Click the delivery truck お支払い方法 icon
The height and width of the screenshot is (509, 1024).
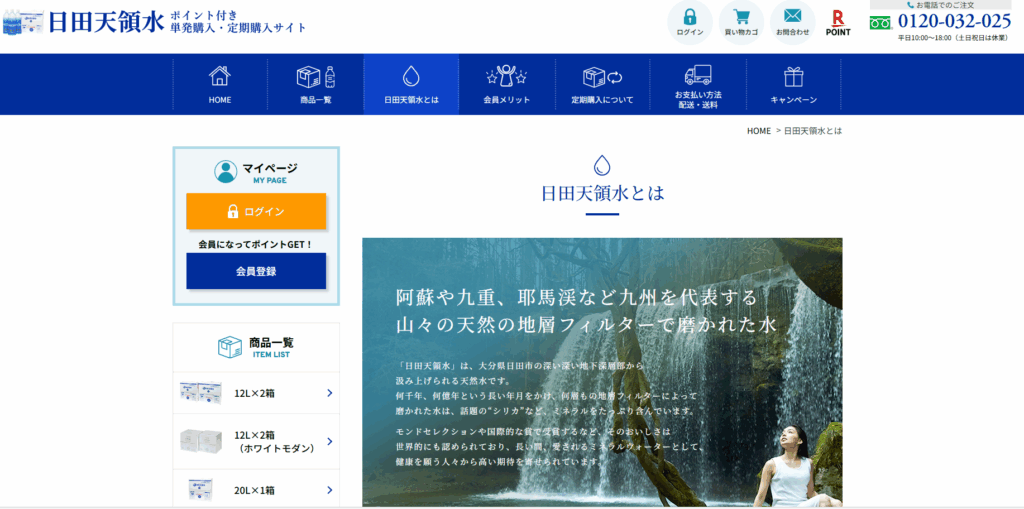tap(698, 75)
